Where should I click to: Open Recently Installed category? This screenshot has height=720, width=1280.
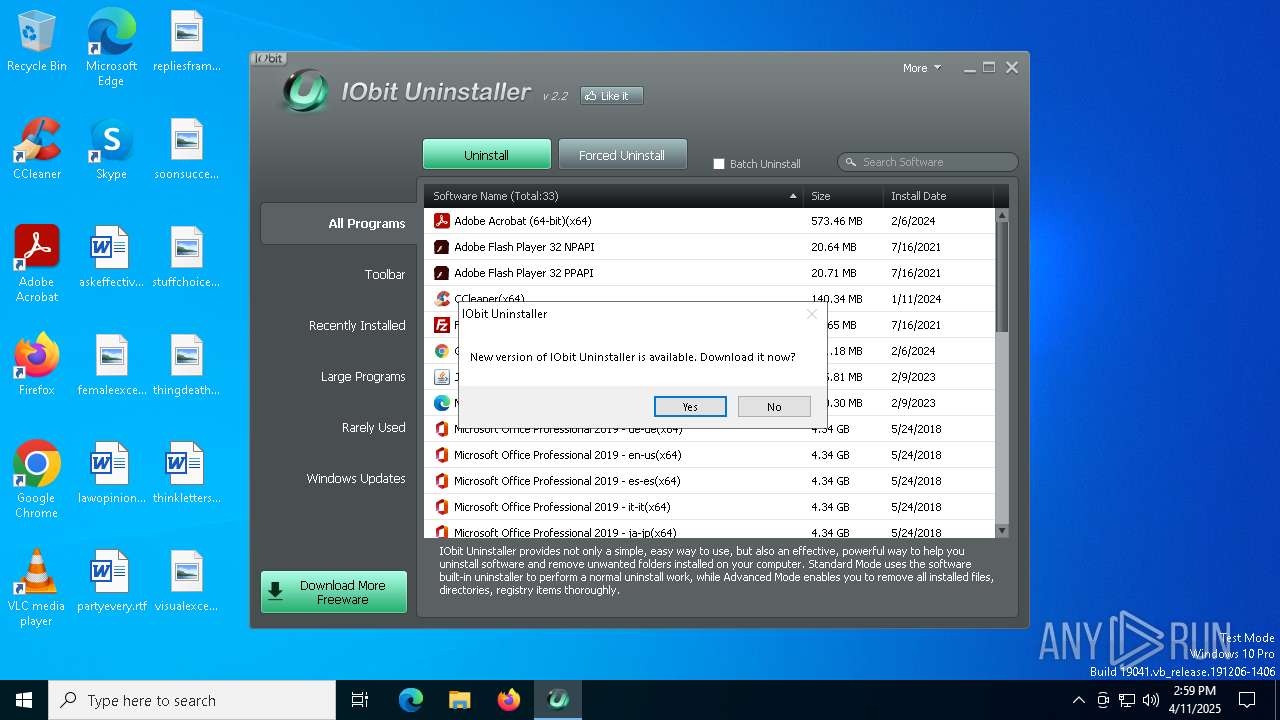point(357,325)
